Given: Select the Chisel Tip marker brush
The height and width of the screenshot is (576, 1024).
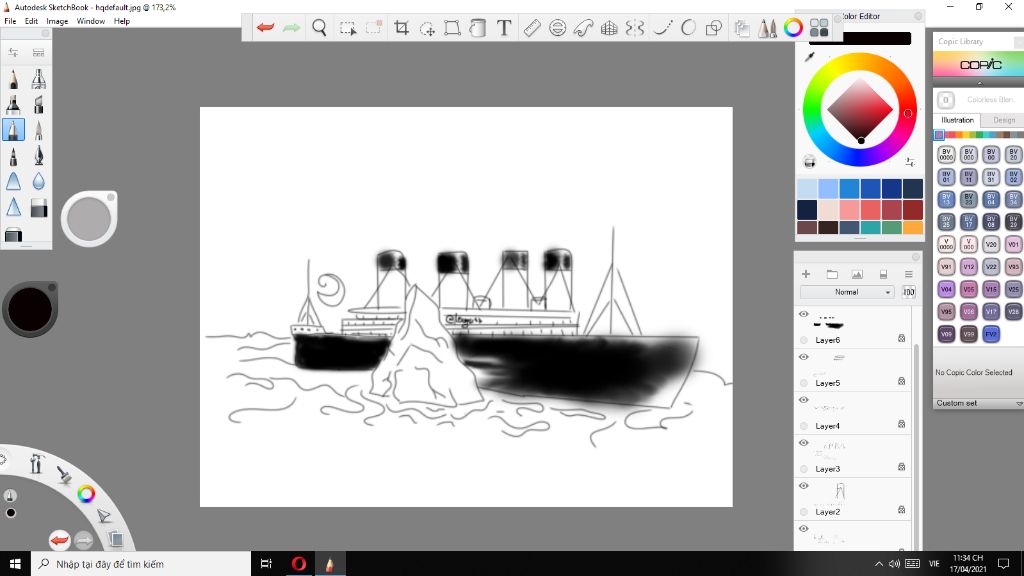Looking at the screenshot, I should pyautogui.click(x=39, y=104).
